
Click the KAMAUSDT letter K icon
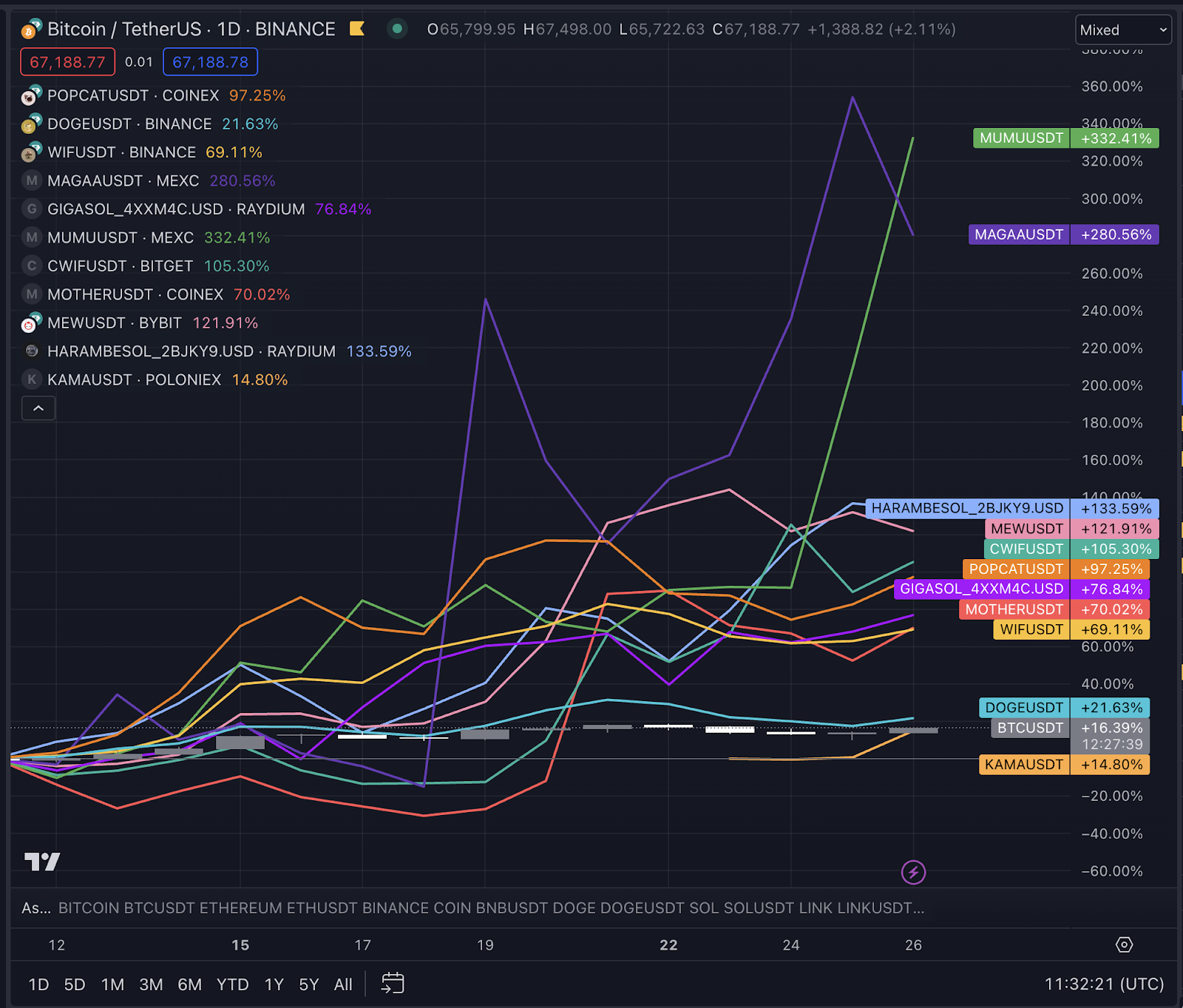32,380
